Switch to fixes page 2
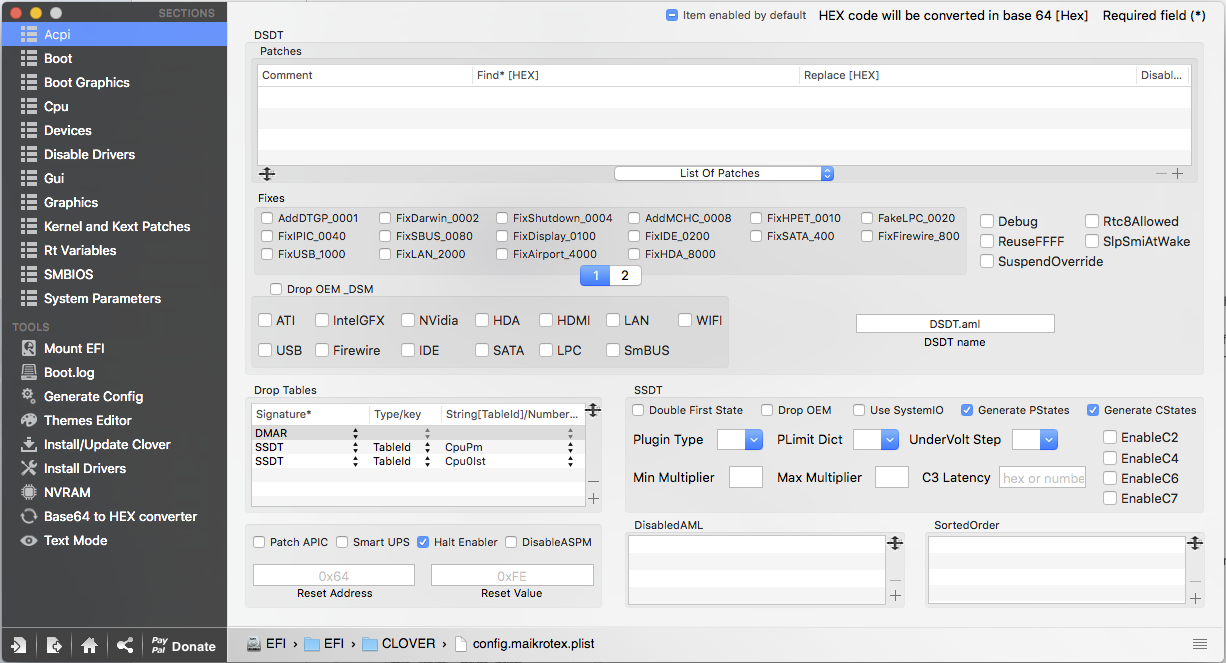 click(x=625, y=275)
